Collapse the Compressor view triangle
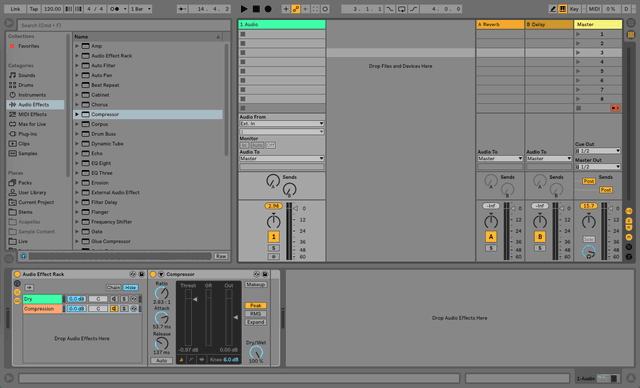The image size is (640, 388). pos(161,274)
